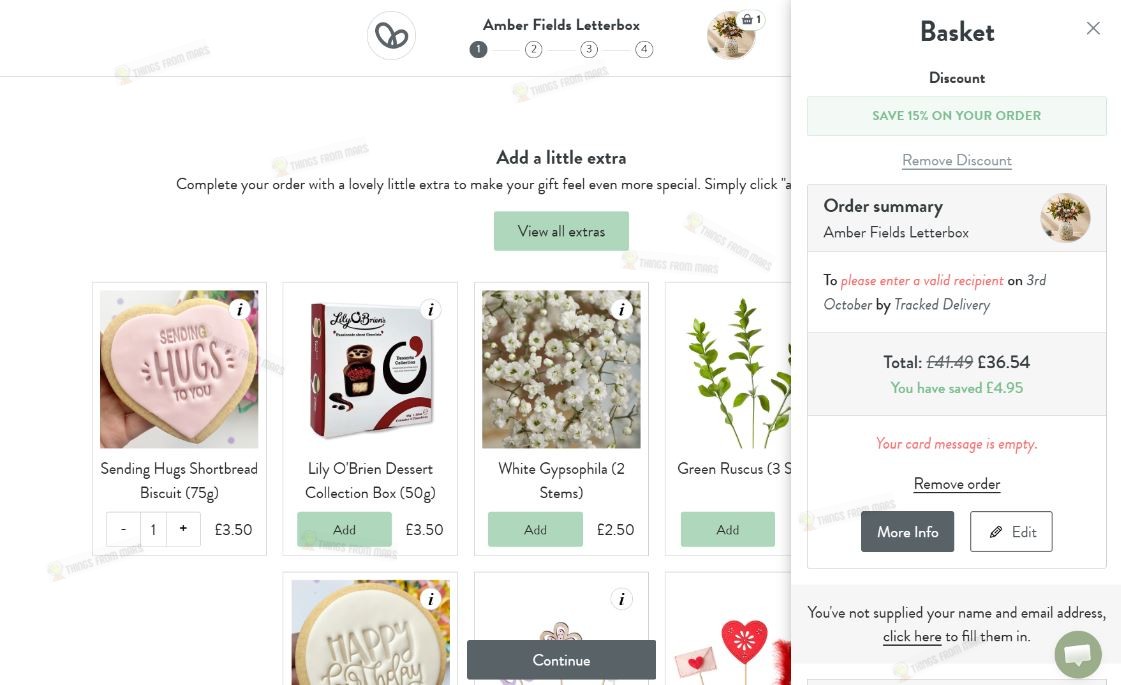This screenshot has height=685, width=1121.
Task: Increase Sending Hugs biscuit quantity
Action: coord(184,529)
